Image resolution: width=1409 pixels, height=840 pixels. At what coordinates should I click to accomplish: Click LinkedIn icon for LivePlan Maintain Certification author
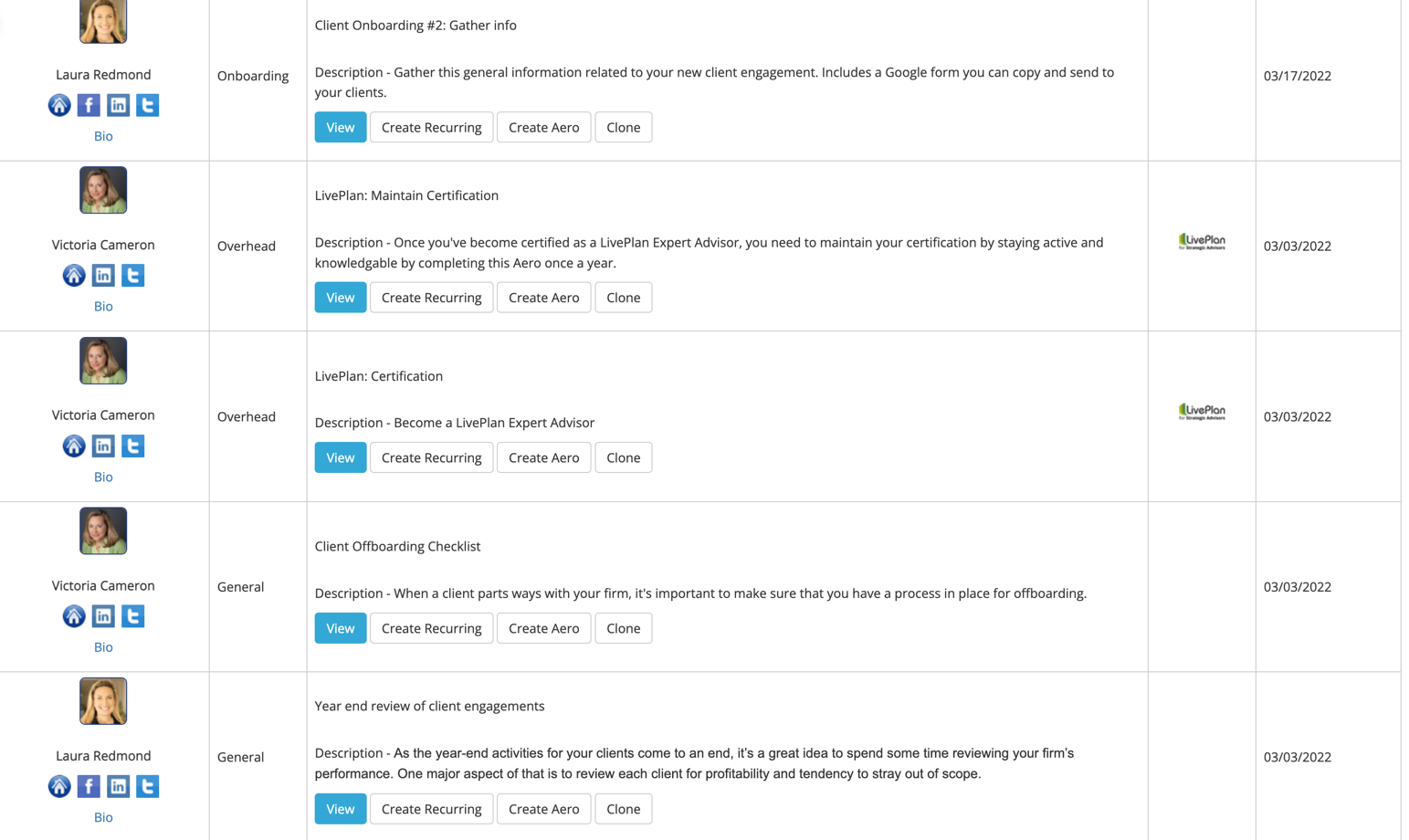tap(103, 275)
